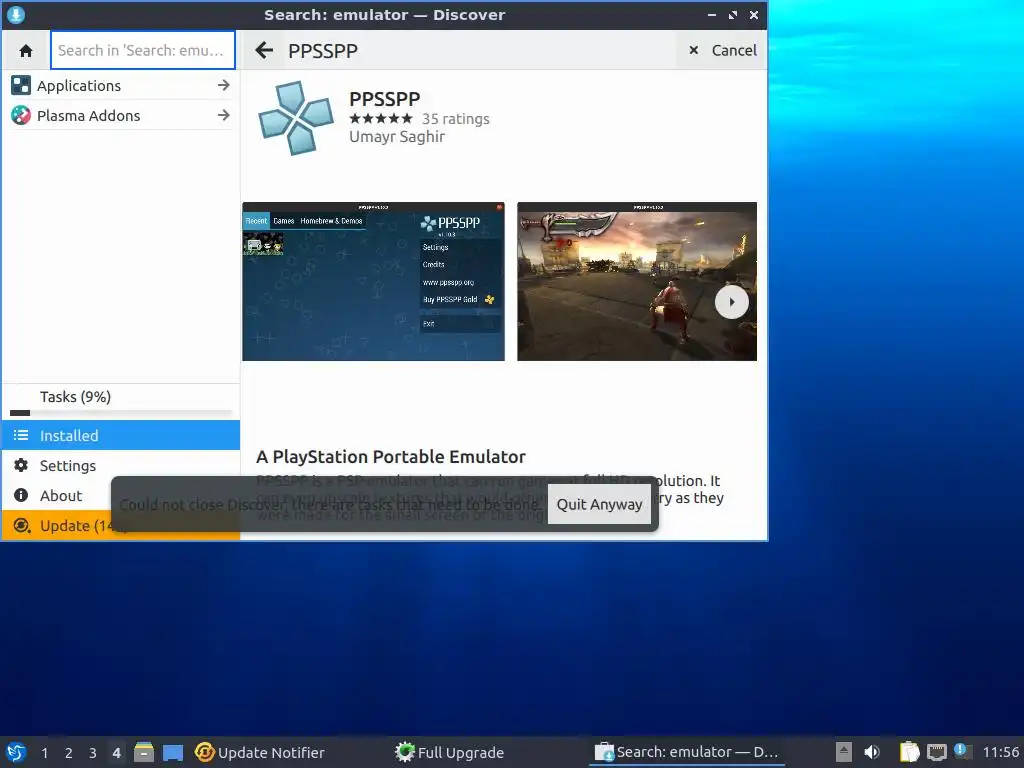Open the Tasks (9%) entry

pos(75,396)
